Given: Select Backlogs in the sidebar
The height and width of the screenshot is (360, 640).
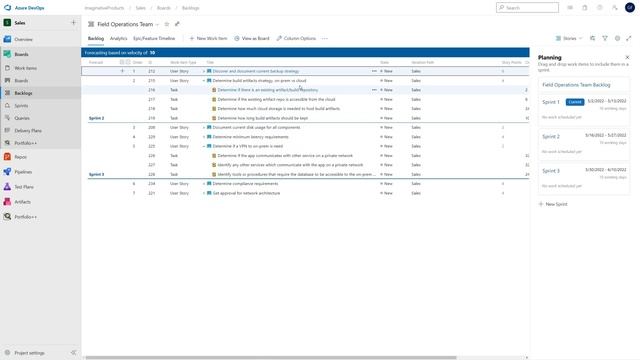Looking at the screenshot, I should tap(23, 93).
